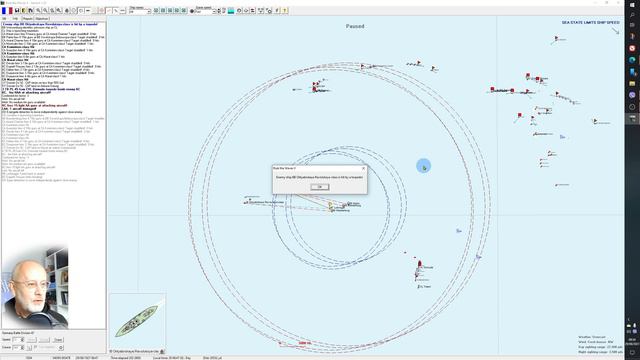Click the Course stepper in division panel
640x360 pixels.
click(22, 347)
